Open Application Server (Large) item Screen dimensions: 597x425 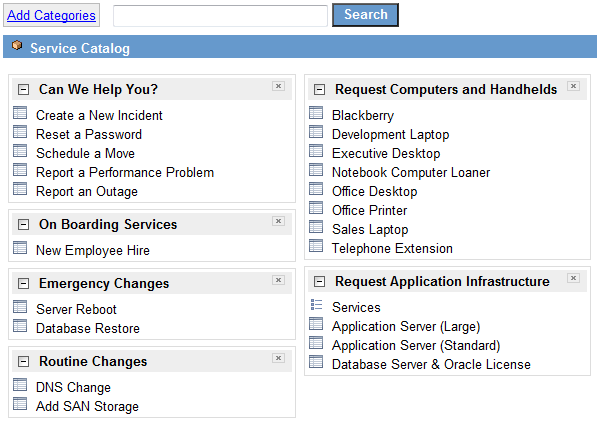tap(406, 327)
